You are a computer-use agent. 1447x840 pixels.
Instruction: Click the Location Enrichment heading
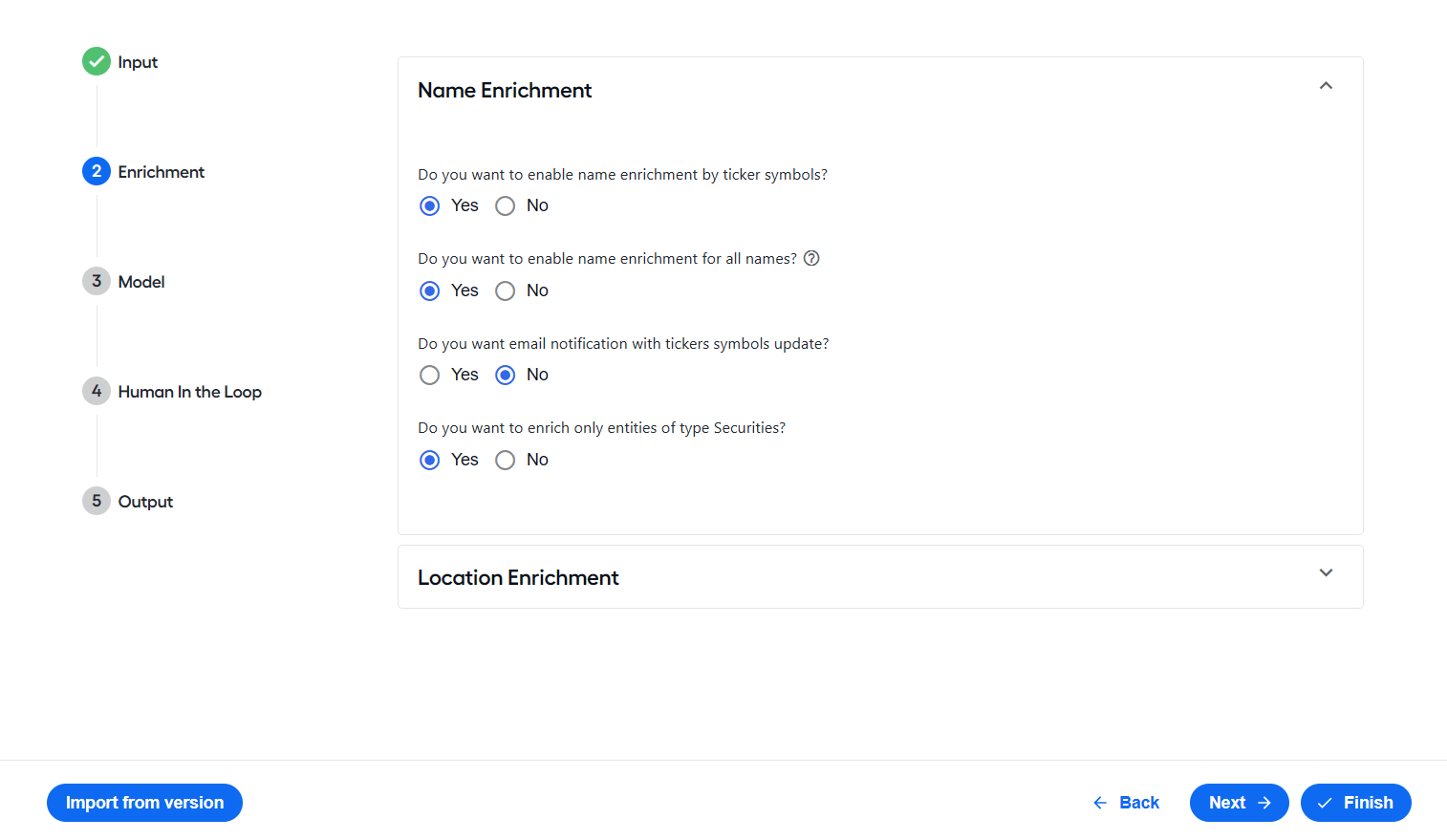(518, 577)
